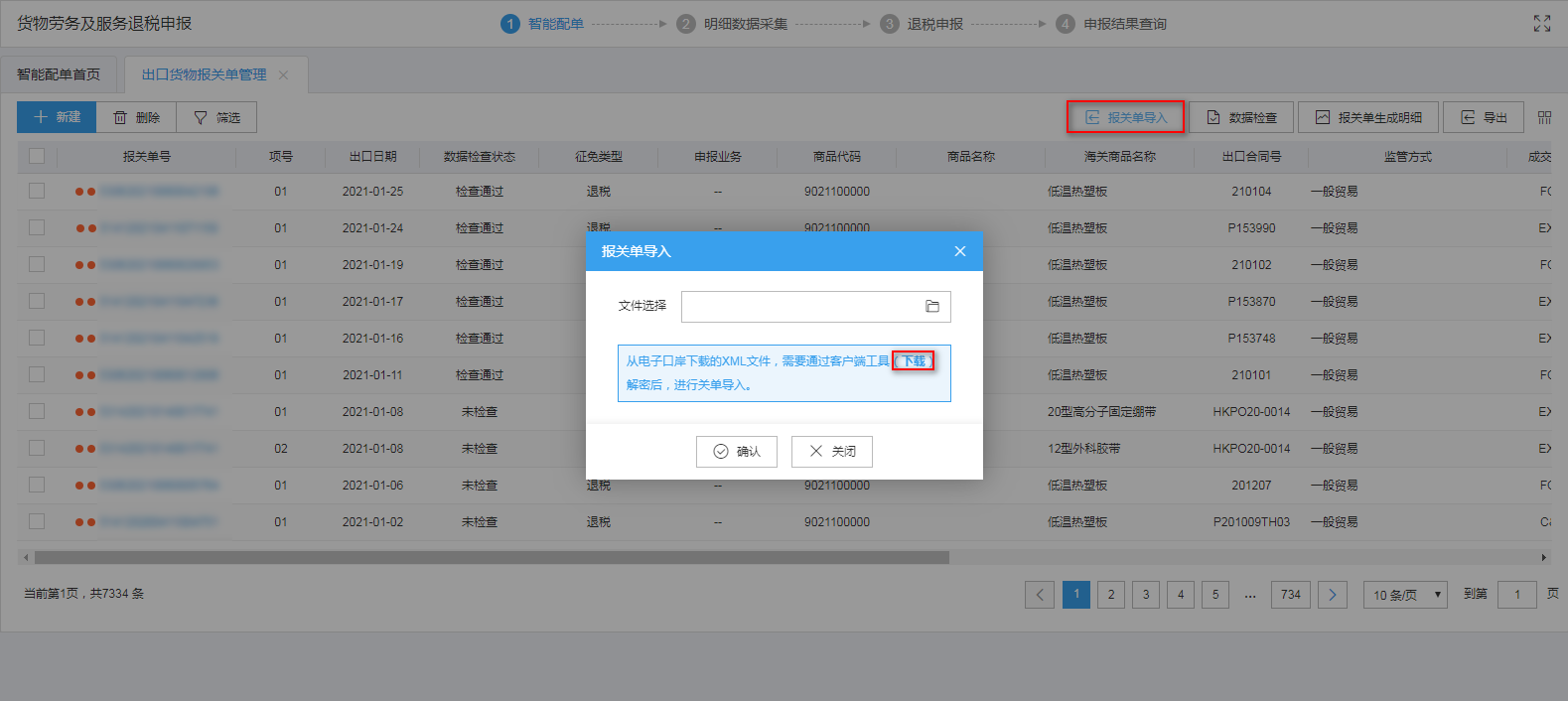Go to step 1 智能配单
Image resolution: width=1568 pixels, height=701 pixels.
(542, 24)
